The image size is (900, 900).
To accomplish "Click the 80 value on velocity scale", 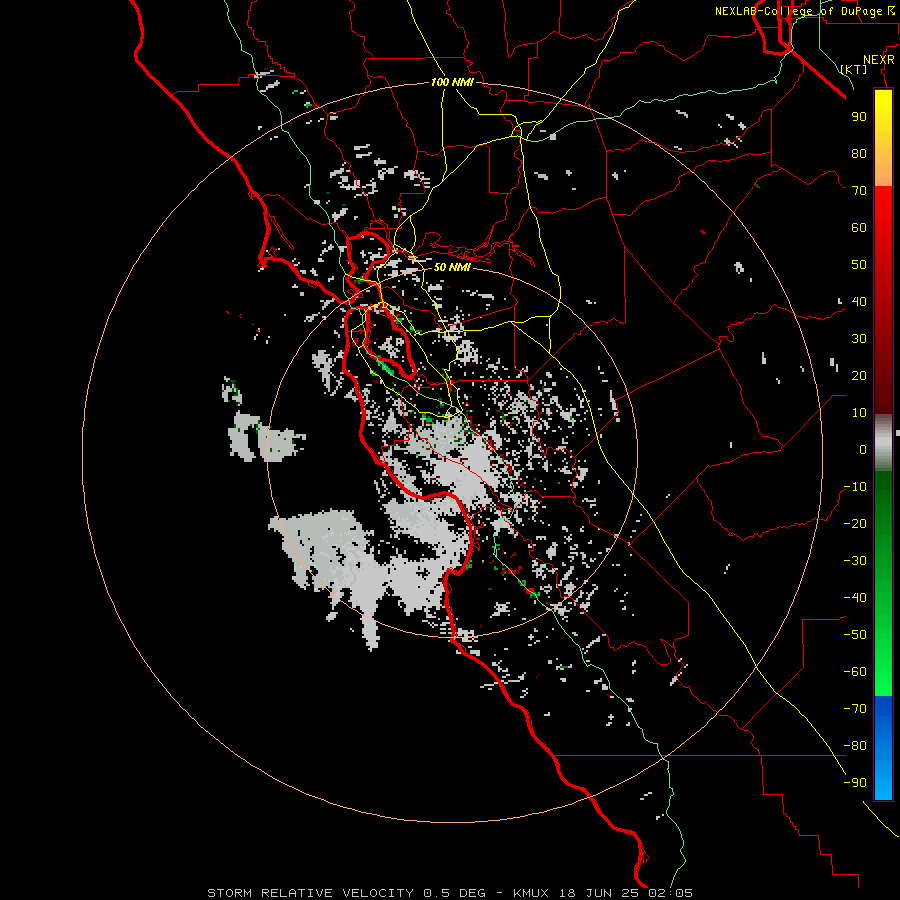I will (859, 153).
